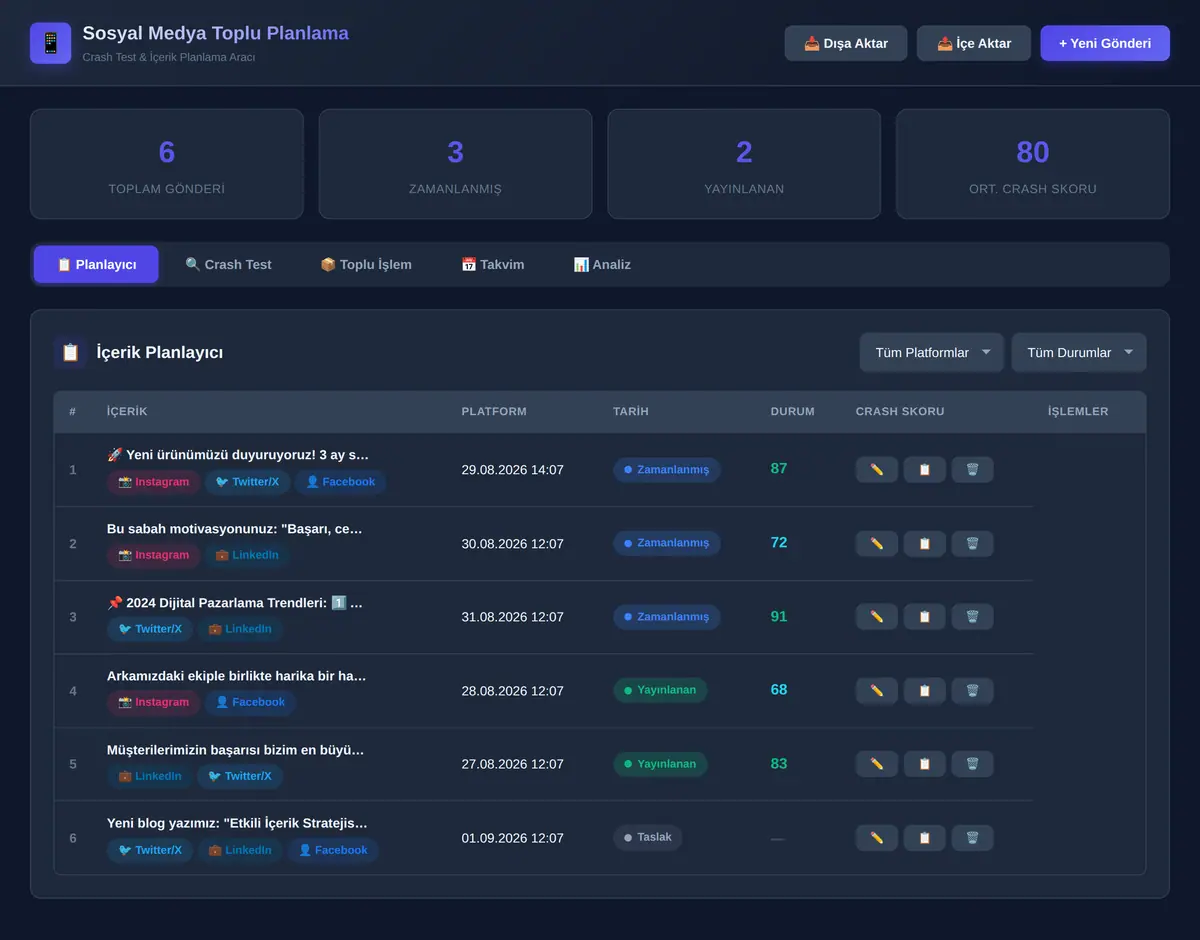This screenshot has height=940, width=1200.
Task: Click the 'İçe Aktar' import button
Action: point(974,43)
